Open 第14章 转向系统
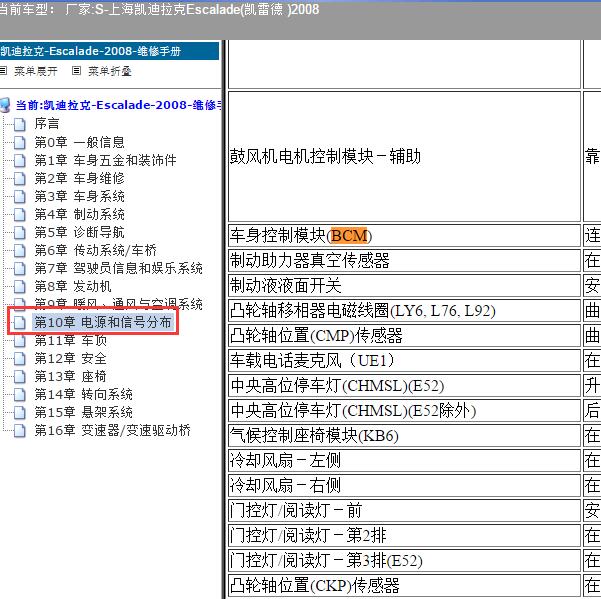Image resolution: width=601 pixels, height=599 pixels. point(84,394)
